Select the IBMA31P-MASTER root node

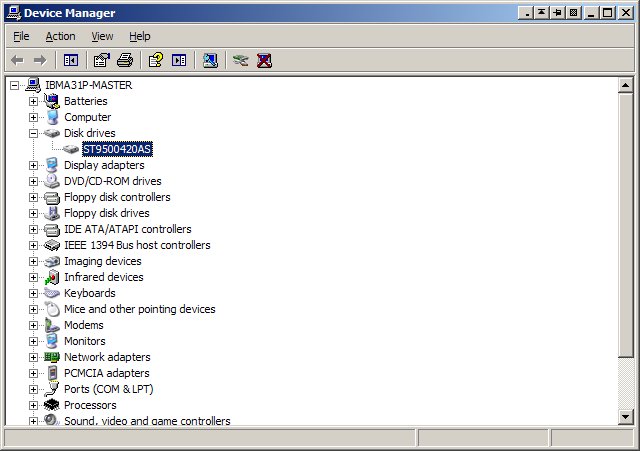(x=88, y=85)
